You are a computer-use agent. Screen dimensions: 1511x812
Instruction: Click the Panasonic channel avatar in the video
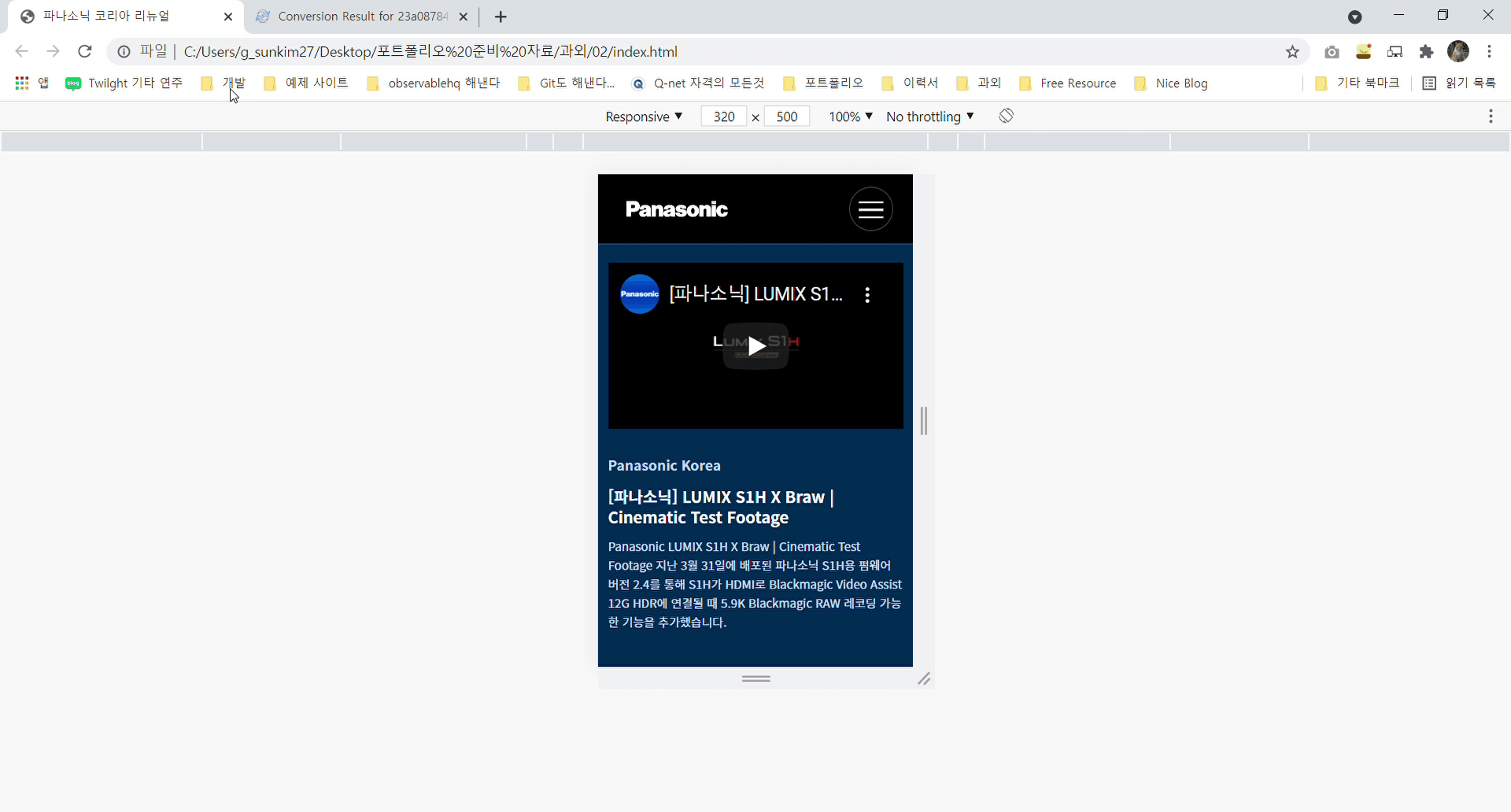pos(640,294)
